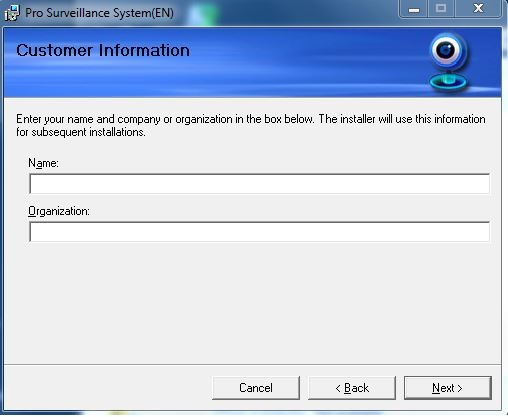Click the empty grey area below Organization field
Viewport: 508px width, 417px height.
tap(253, 300)
